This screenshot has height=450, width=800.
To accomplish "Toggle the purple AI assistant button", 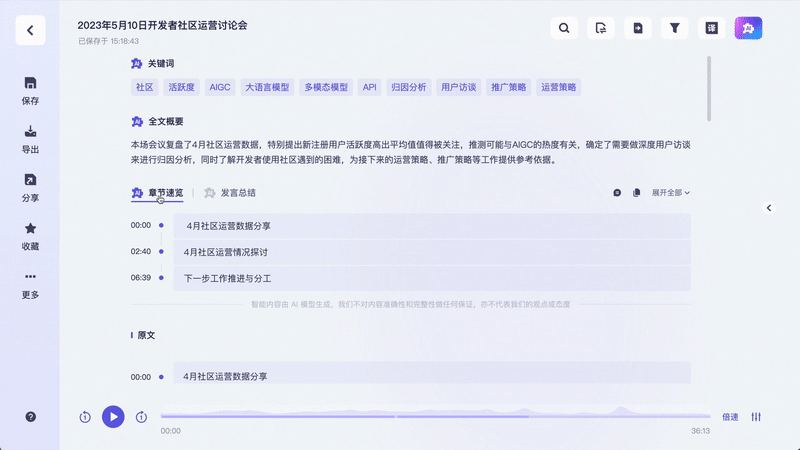I will coord(749,29).
